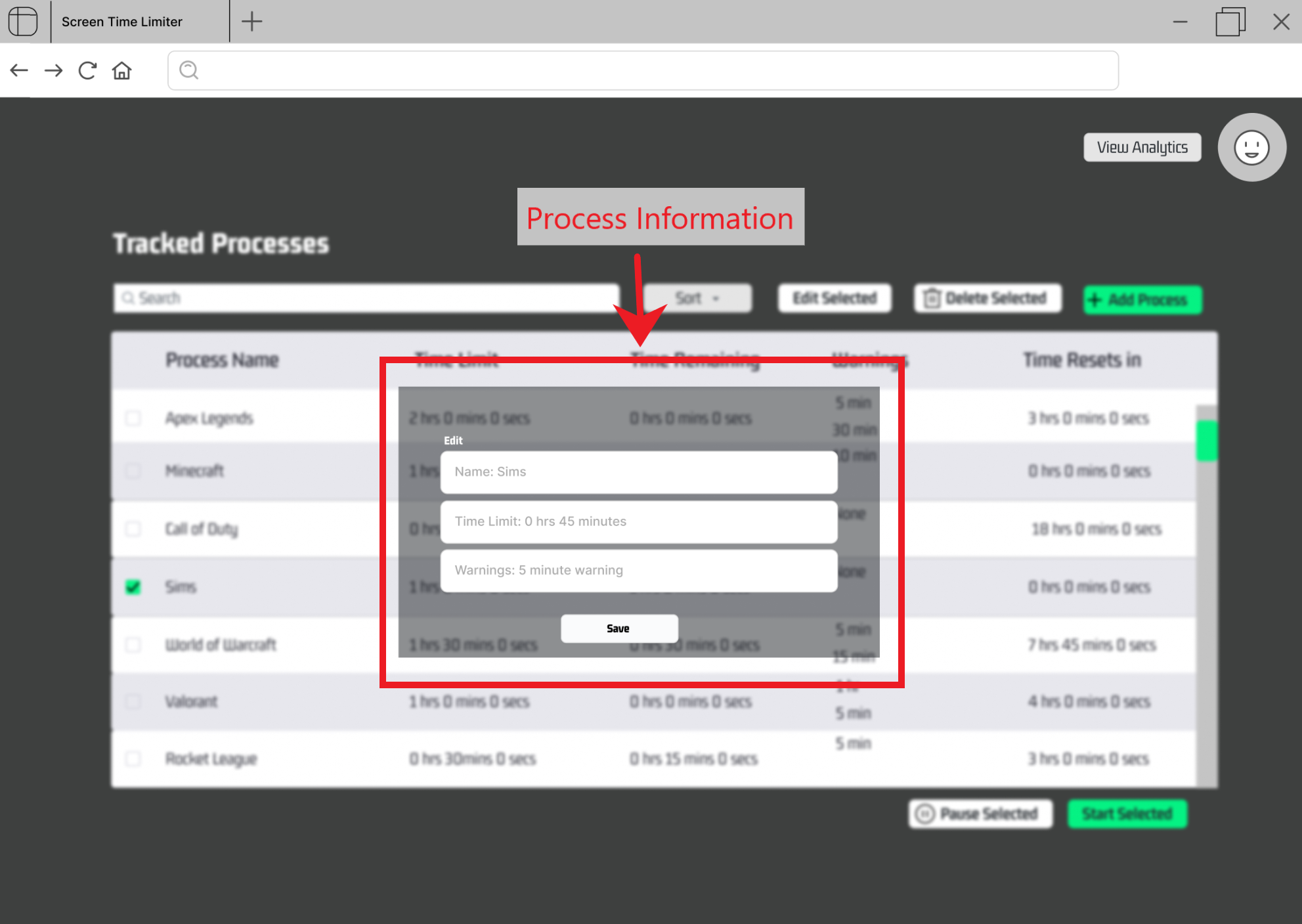Screen dimensions: 1302x924
Task: Select the Valorant process name
Action: pyautogui.click(x=191, y=701)
